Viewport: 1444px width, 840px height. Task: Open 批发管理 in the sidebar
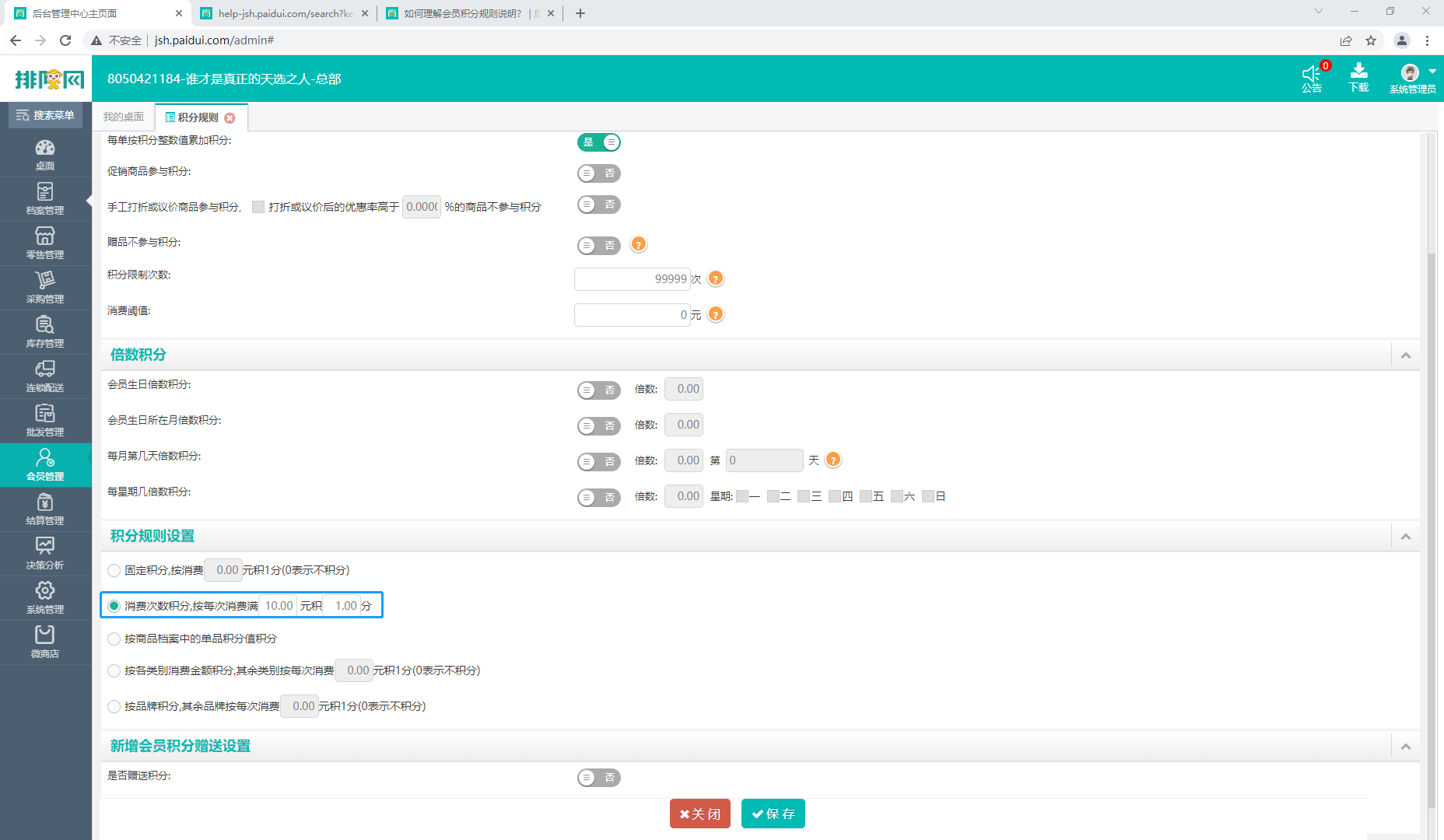click(x=45, y=421)
